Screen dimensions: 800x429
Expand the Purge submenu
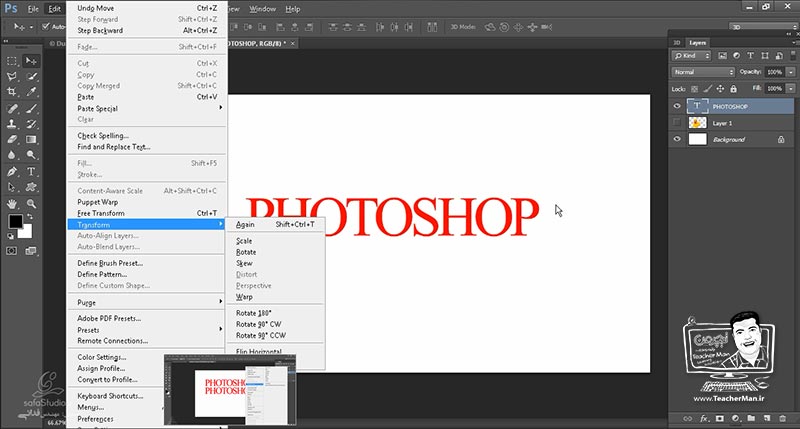coord(147,302)
